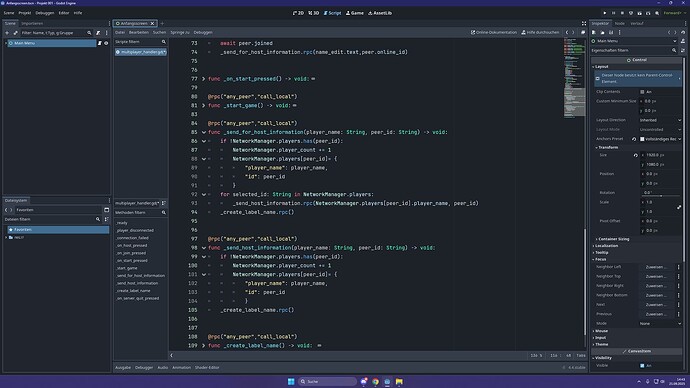Run specific scene clapperboard icon
The width and height of the screenshot is (690, 388).
[648, 13]
